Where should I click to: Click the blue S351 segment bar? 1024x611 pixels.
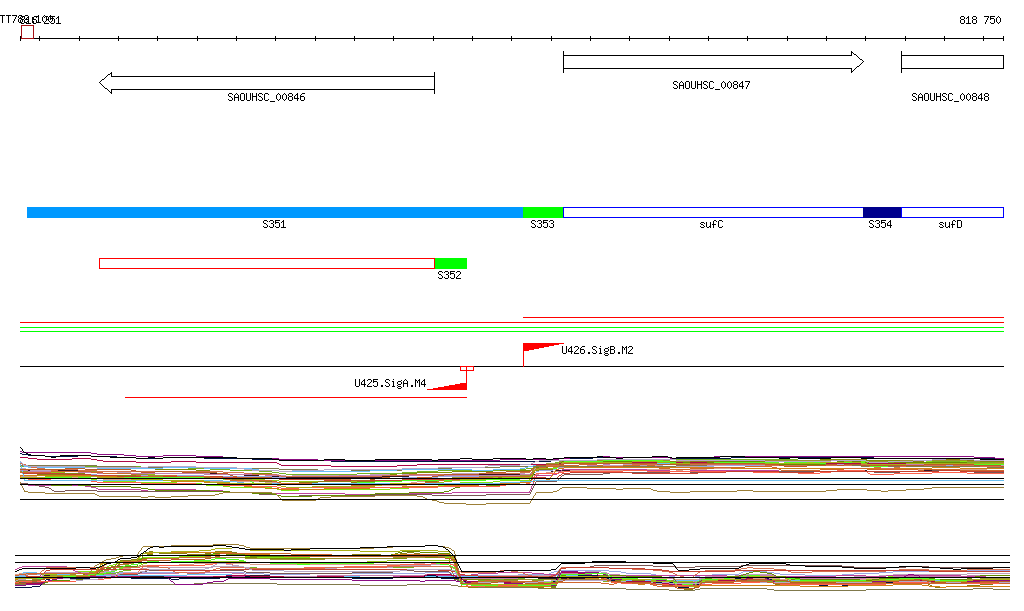pyautogui.click(x=275, y=212)
